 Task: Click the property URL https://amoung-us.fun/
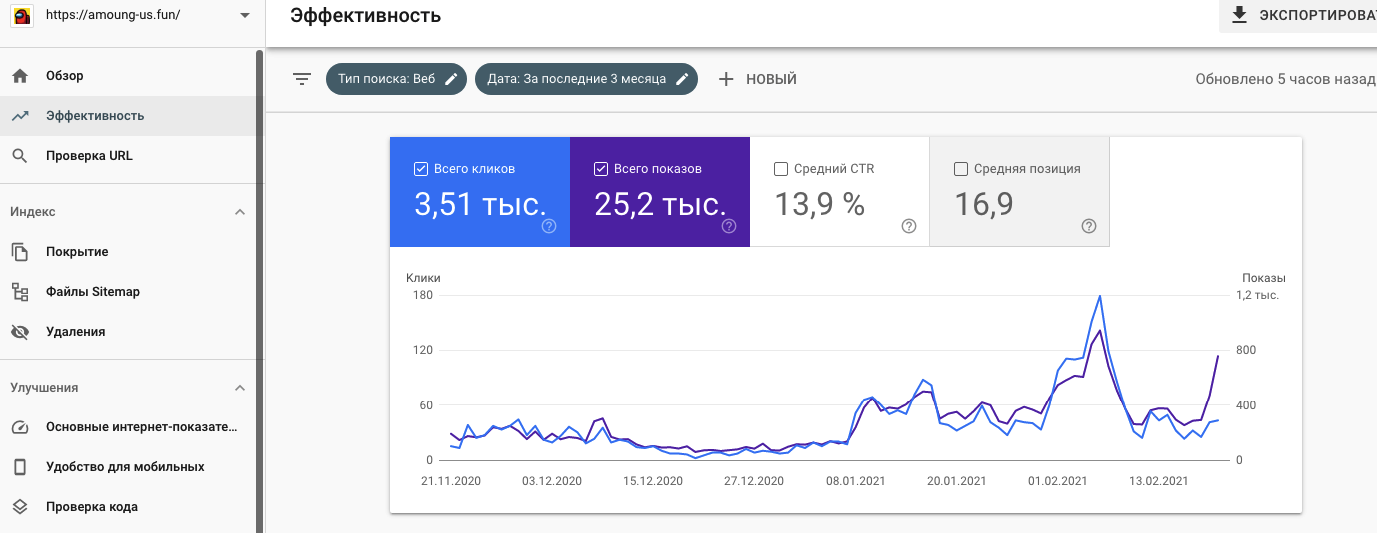click(112, 15)
